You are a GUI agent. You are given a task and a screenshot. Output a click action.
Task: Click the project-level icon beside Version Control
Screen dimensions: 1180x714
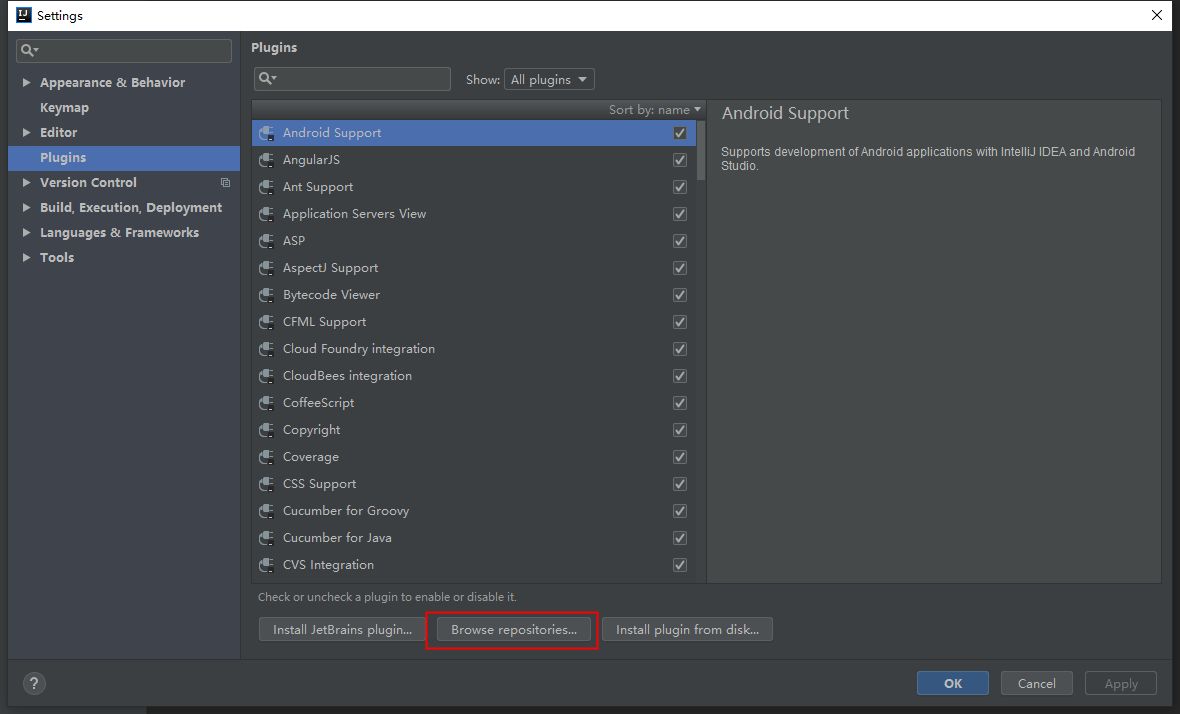(225, 183)
